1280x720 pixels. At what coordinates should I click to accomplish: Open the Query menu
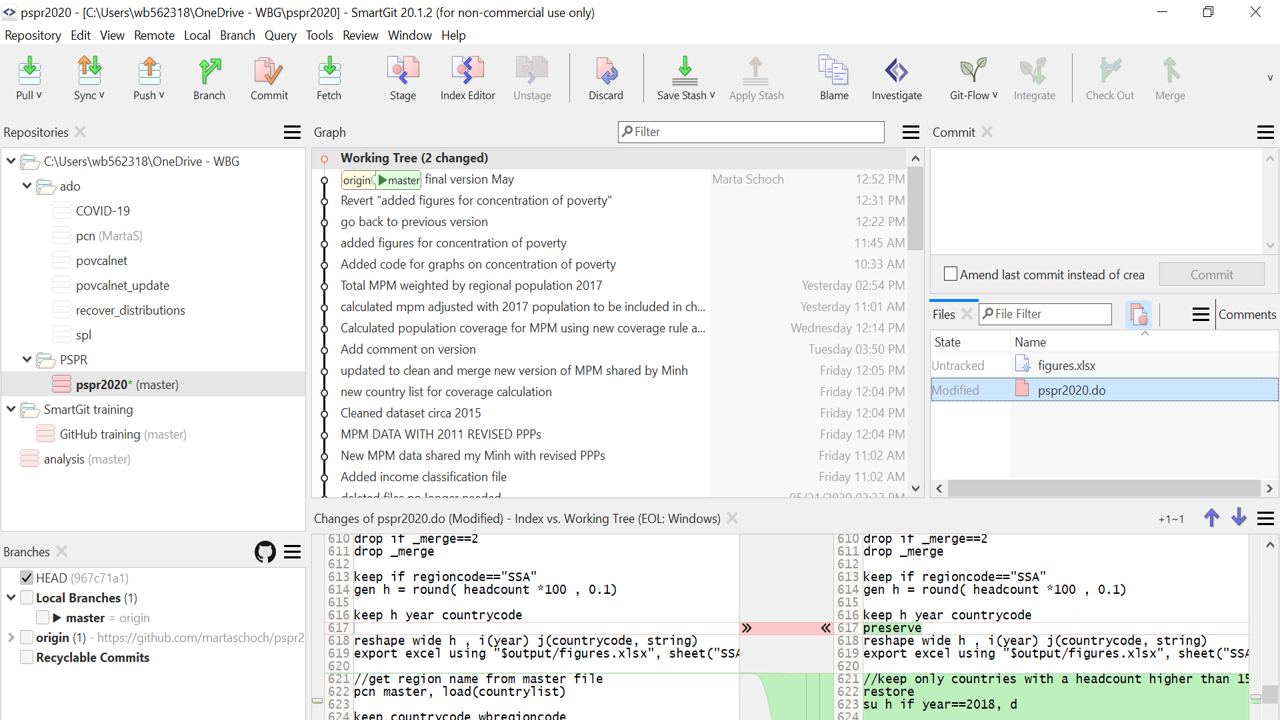[280, 35]
